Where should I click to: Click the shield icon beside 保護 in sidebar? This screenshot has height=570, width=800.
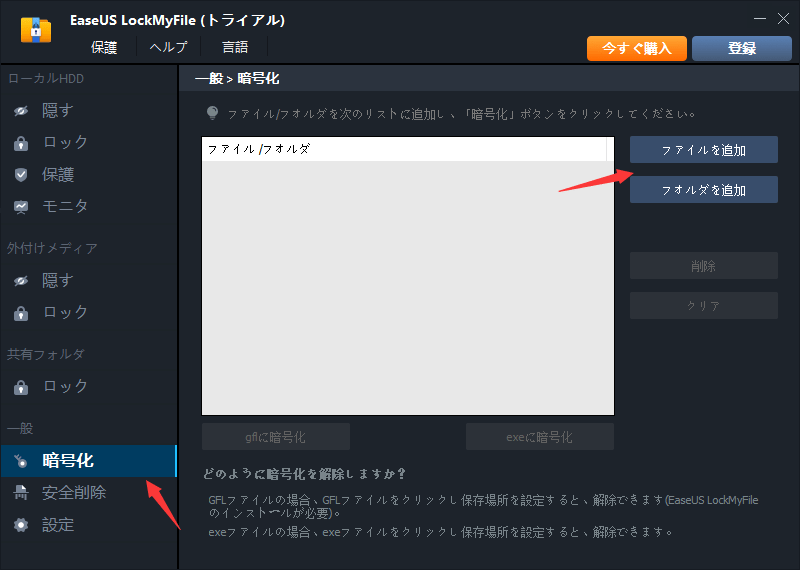[x=21, y=175]
